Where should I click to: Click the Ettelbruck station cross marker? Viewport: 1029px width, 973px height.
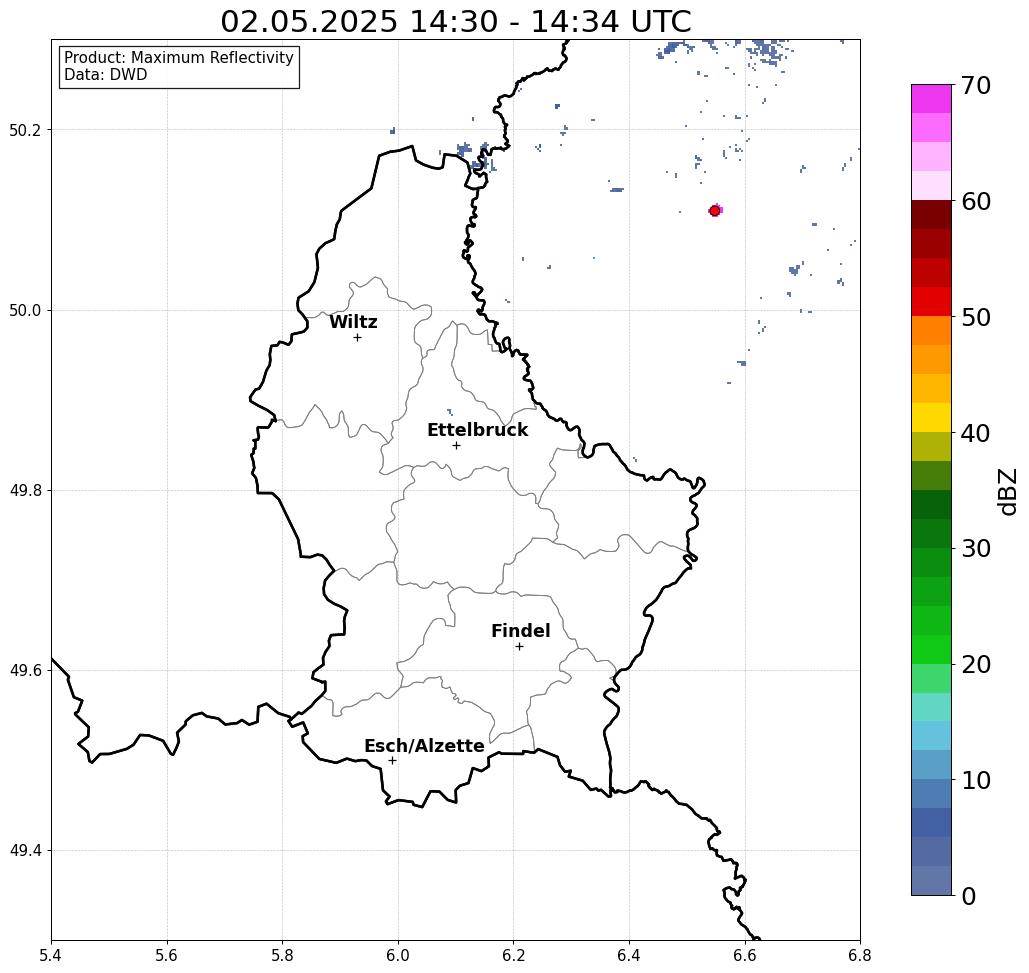[x=457, y=445]
